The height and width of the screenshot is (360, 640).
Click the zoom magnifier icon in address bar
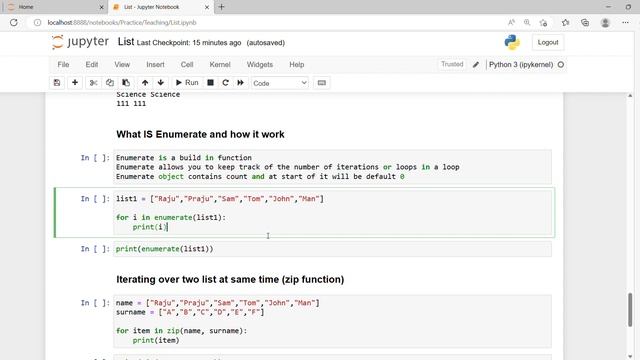(527, 22)
